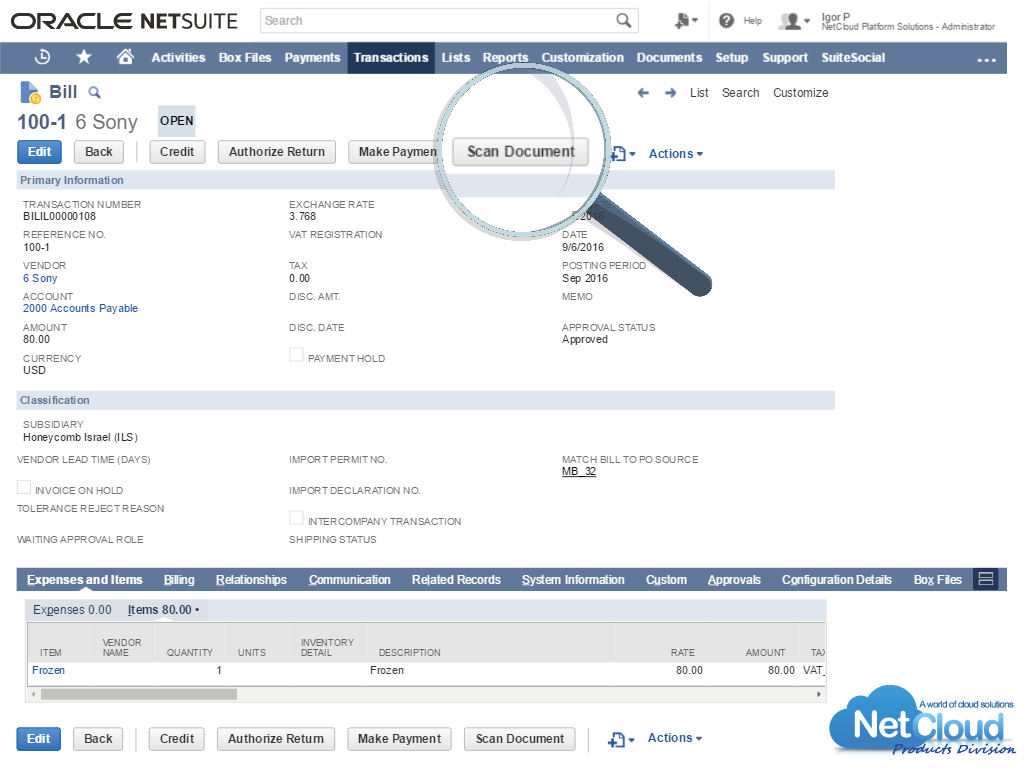Viewport: 1024px width, 768px height.
Task: Switch to the Custom tab
Action: click(666, 580)
